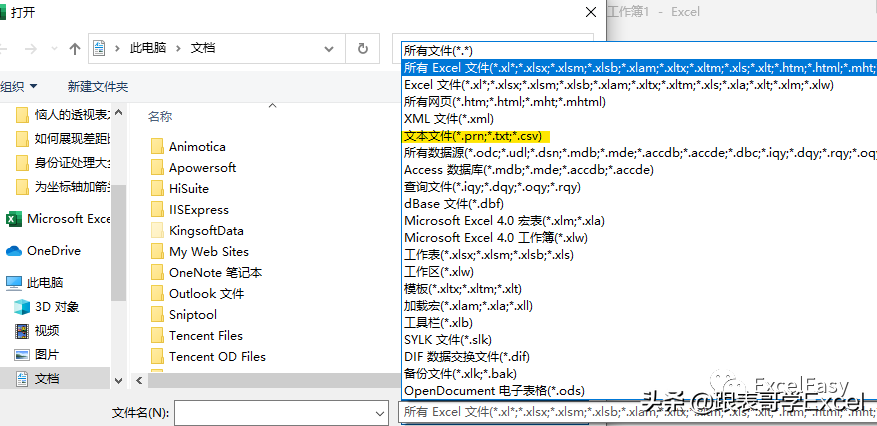The width and height of the screenshot is (877, 426).
Task: Select 文档 in navigation pane
Action: click(55, 379)
